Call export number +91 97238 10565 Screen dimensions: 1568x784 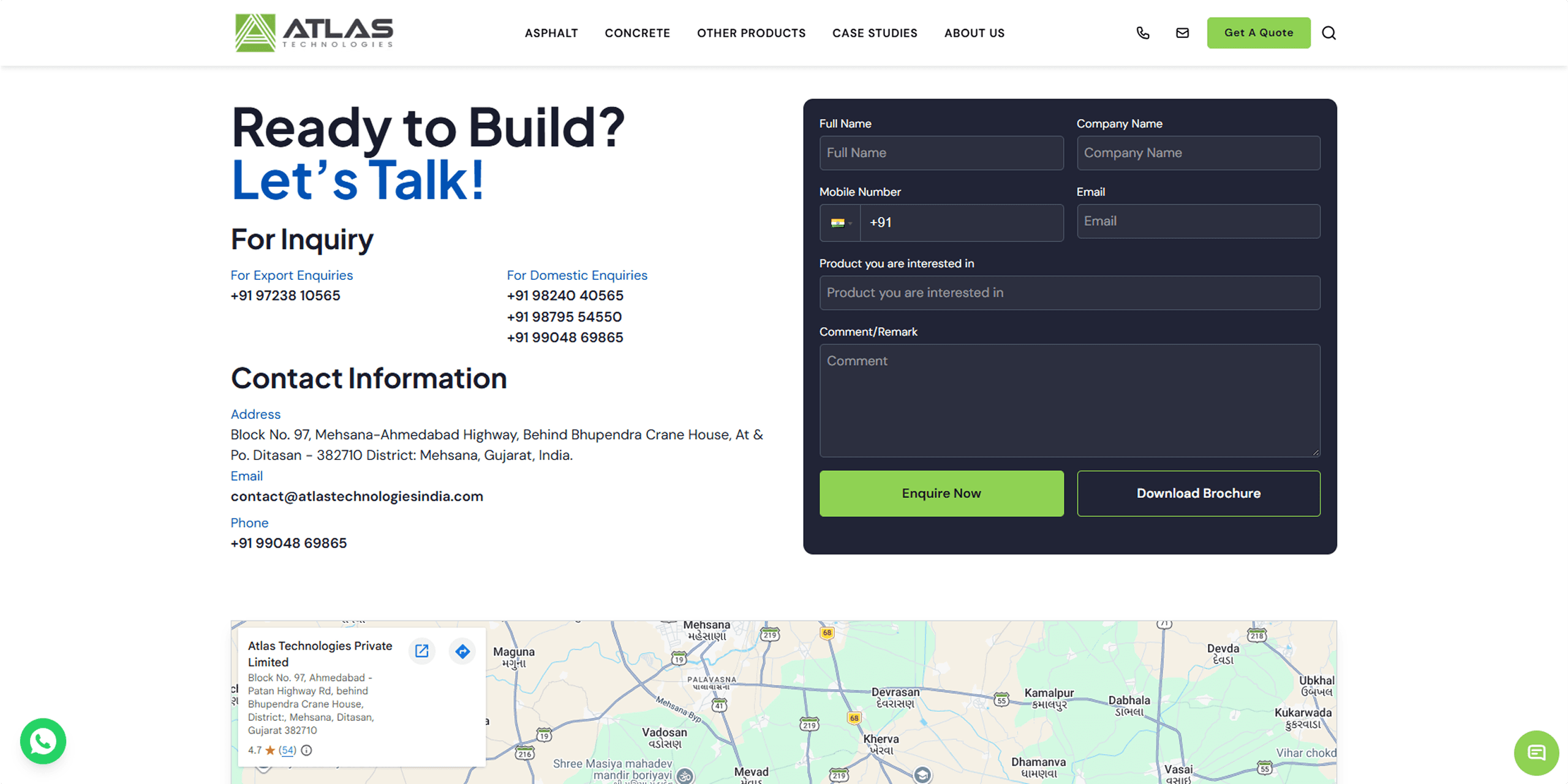285,296
